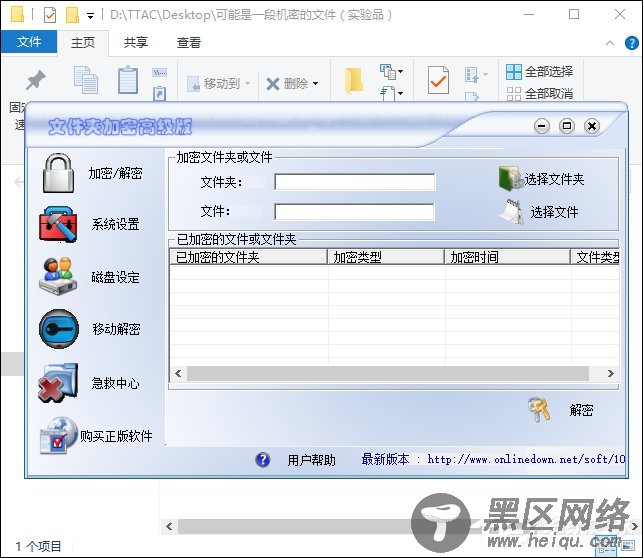Image resolution: width=643 pixels, height=558 pixels.
Task: Switch to Explorer 查看 tab
Action: [189, 42]
